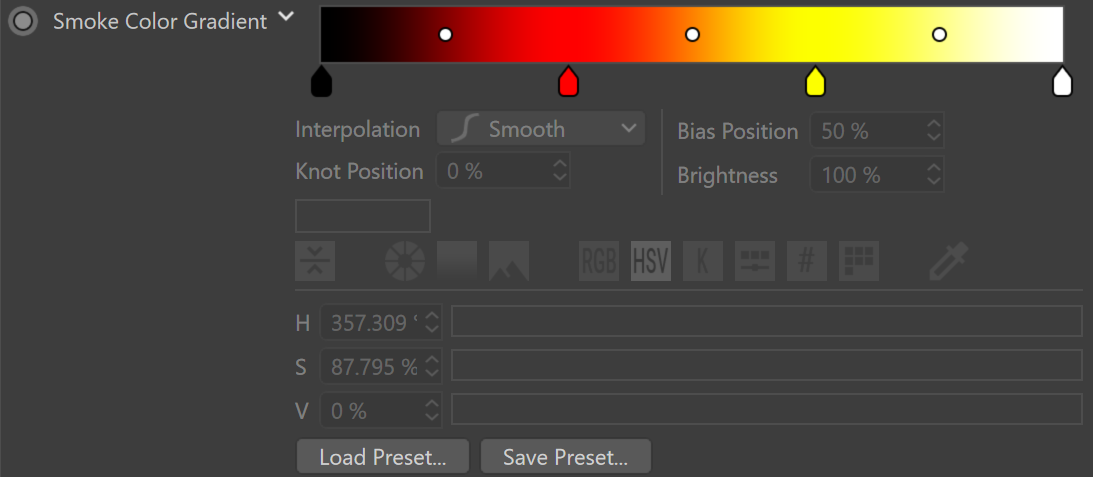Select the red gradient knot

569,81
